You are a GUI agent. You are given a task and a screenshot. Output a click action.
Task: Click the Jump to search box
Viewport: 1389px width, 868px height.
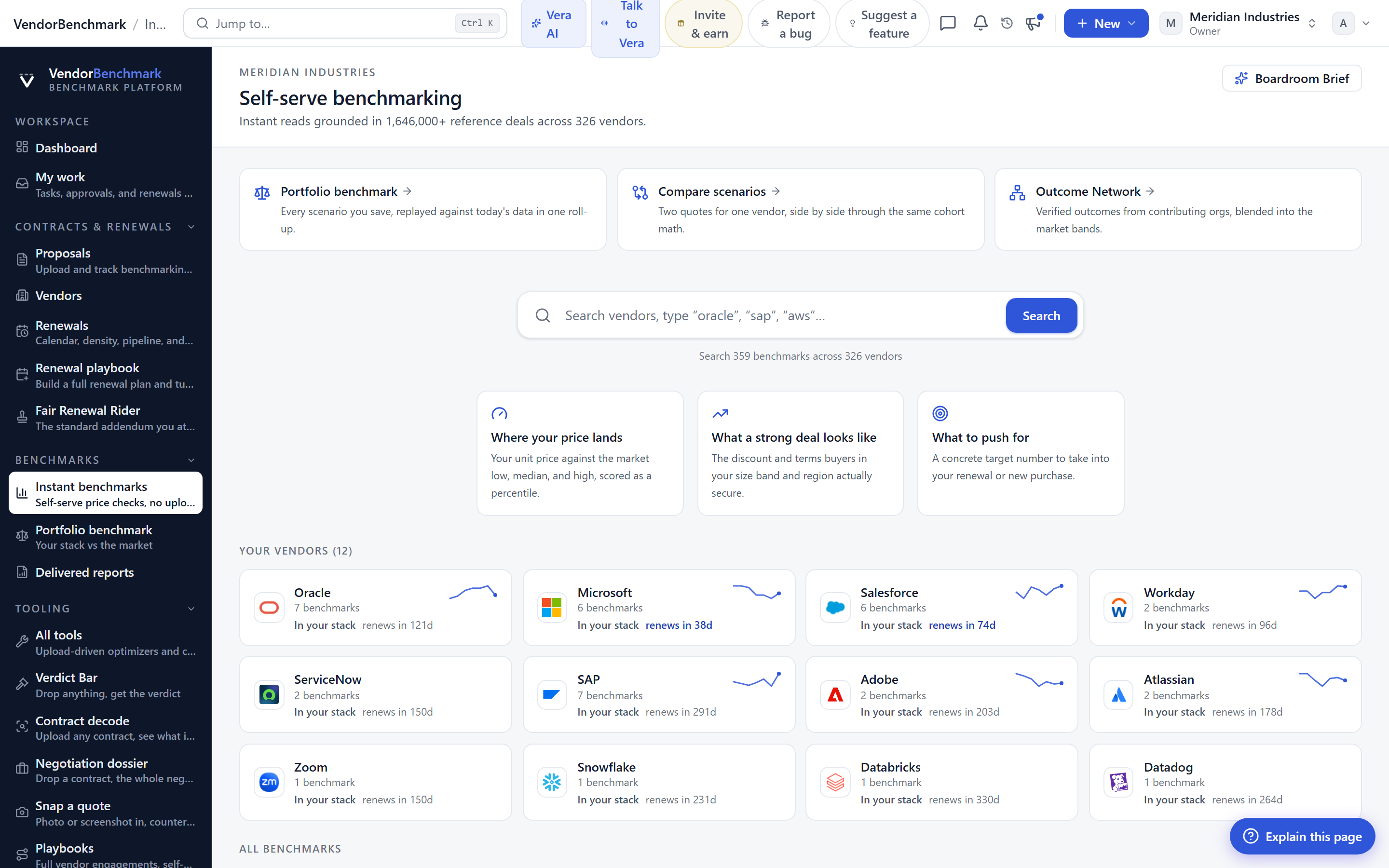coord(345,24)
